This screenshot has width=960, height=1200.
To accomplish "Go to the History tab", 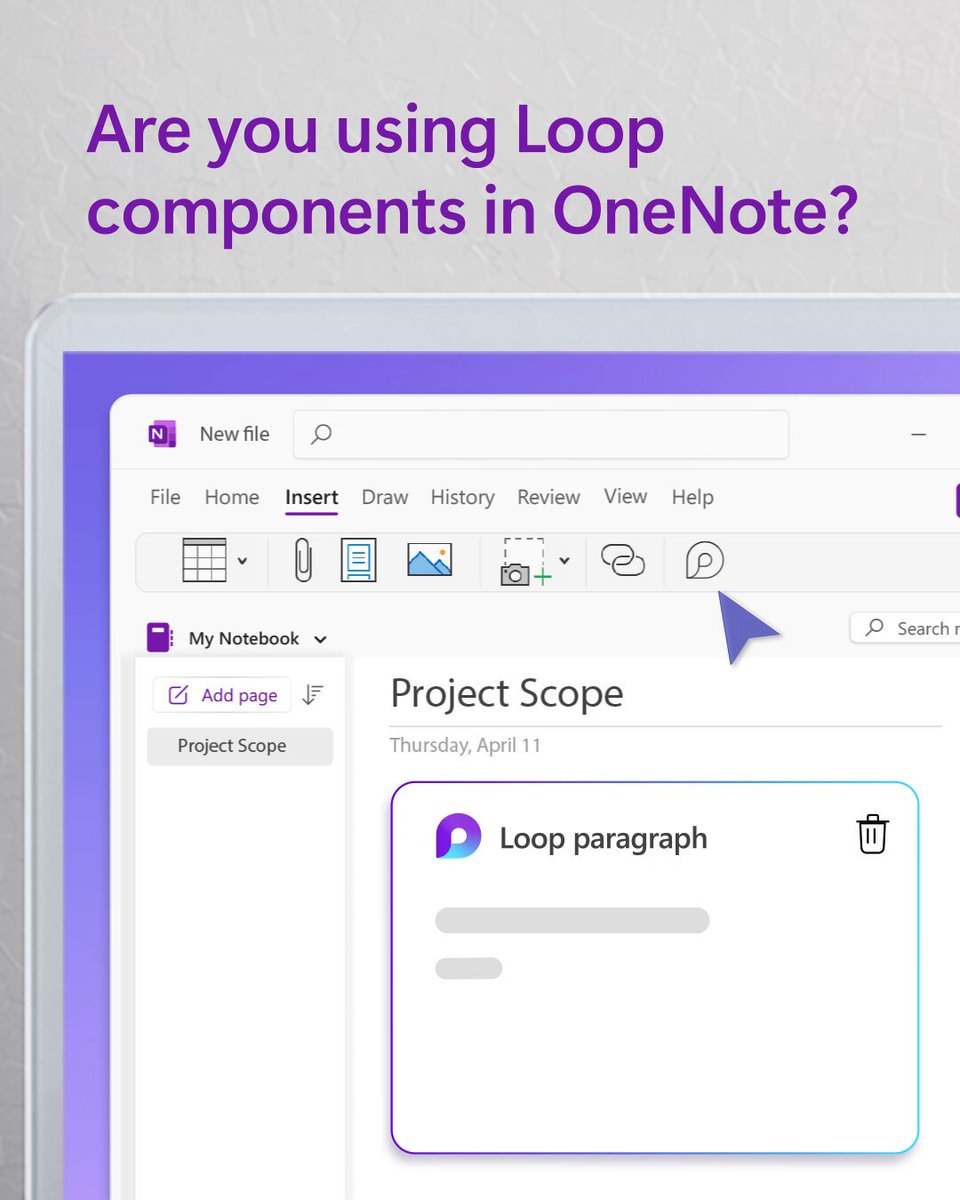I will [x=463, y=497].
